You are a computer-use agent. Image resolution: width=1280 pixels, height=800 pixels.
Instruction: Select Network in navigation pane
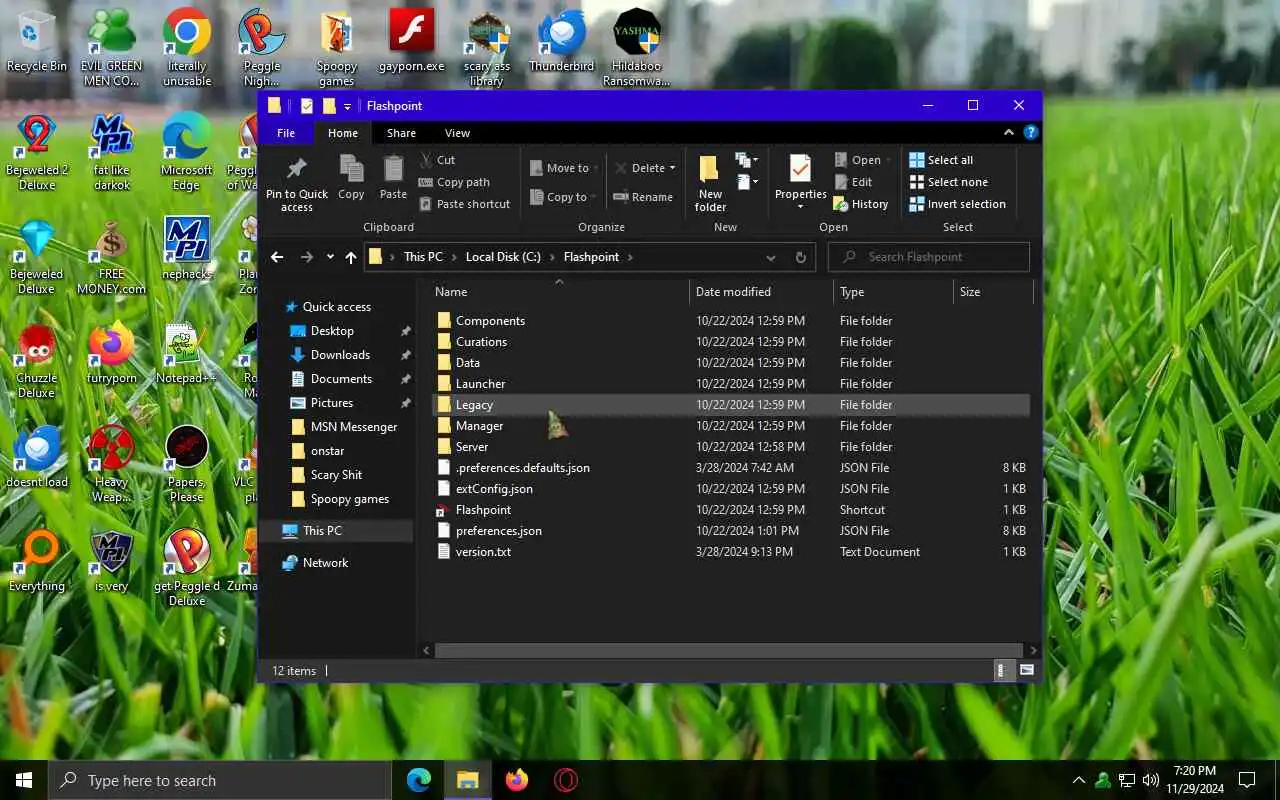pyautogui.click(x=325, y=563)
